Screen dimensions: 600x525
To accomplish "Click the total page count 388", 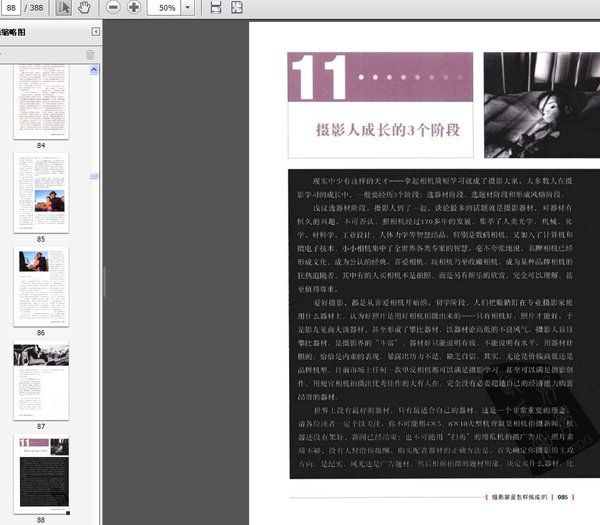I will tap(36, 8).
